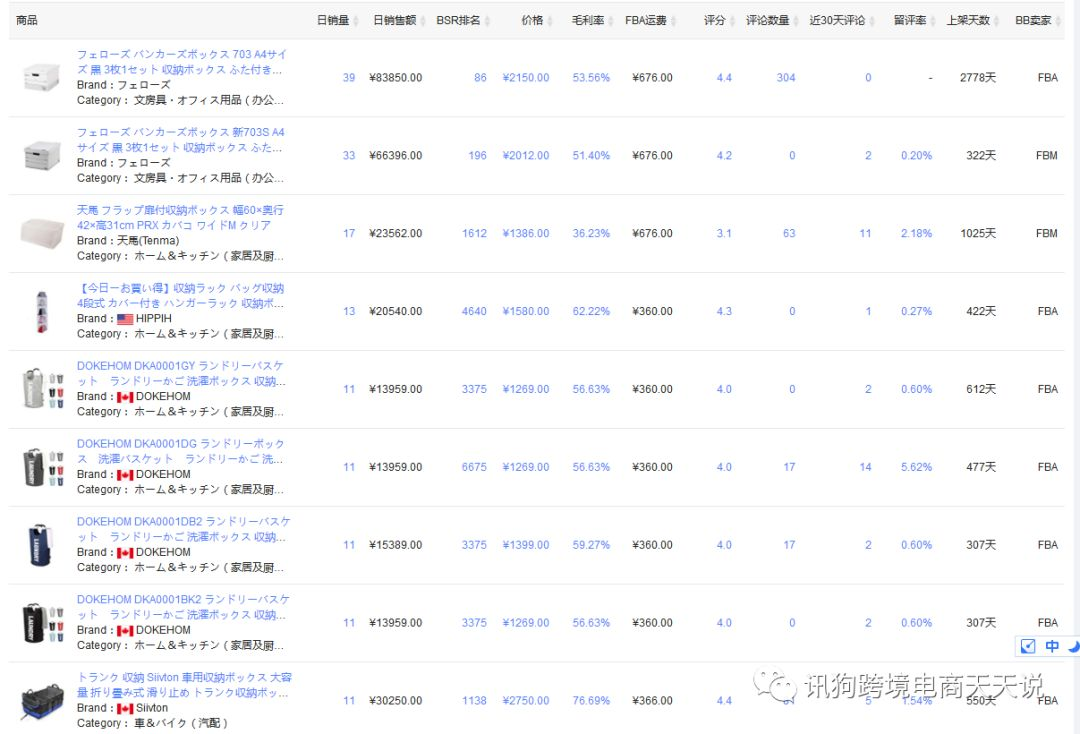The width and height of the screenshot is (1080, 734).
Task: Open the HIPPIH hanging rack product image
Action: tap(42, 311)
